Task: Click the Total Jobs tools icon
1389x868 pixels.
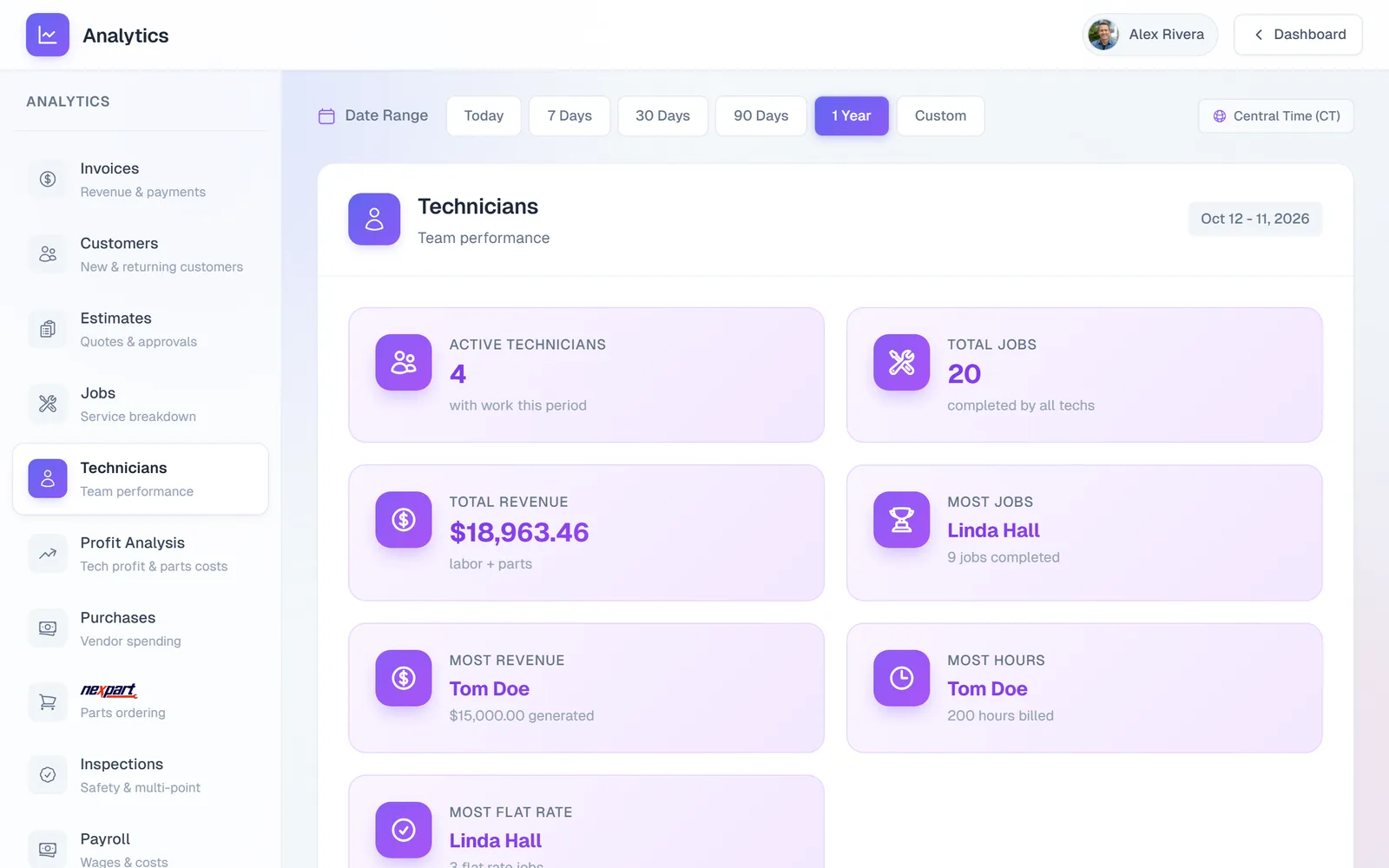Action: (x=902, y=362)
